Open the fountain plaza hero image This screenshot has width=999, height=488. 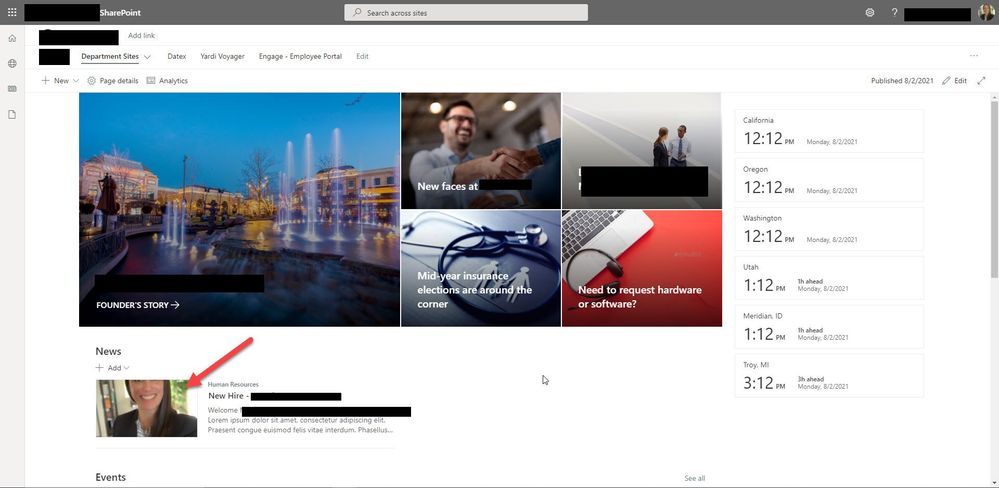coord(240,210)
